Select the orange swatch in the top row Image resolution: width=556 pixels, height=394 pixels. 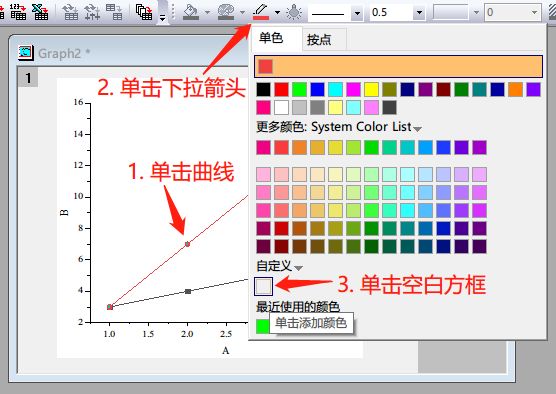515,90
